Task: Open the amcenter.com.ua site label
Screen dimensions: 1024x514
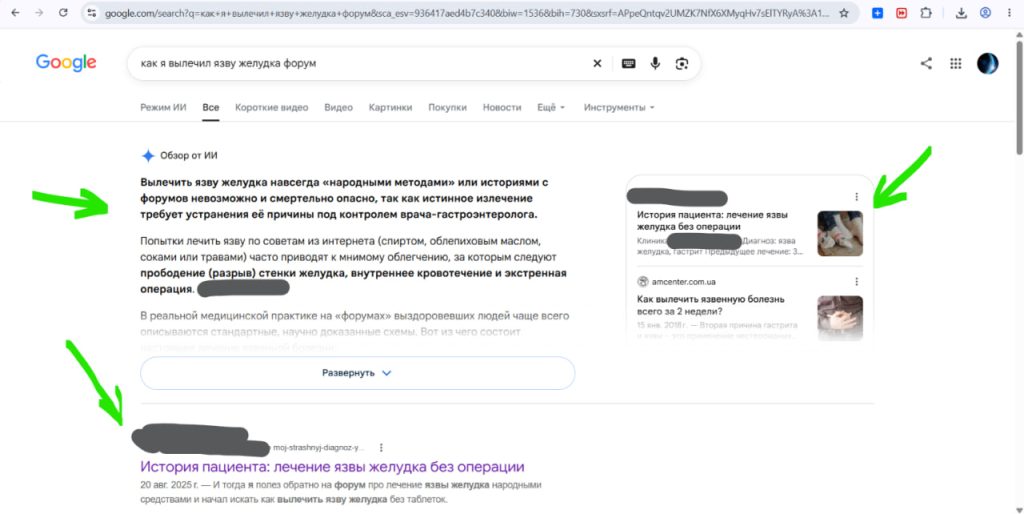Action: tap(683, 281)
